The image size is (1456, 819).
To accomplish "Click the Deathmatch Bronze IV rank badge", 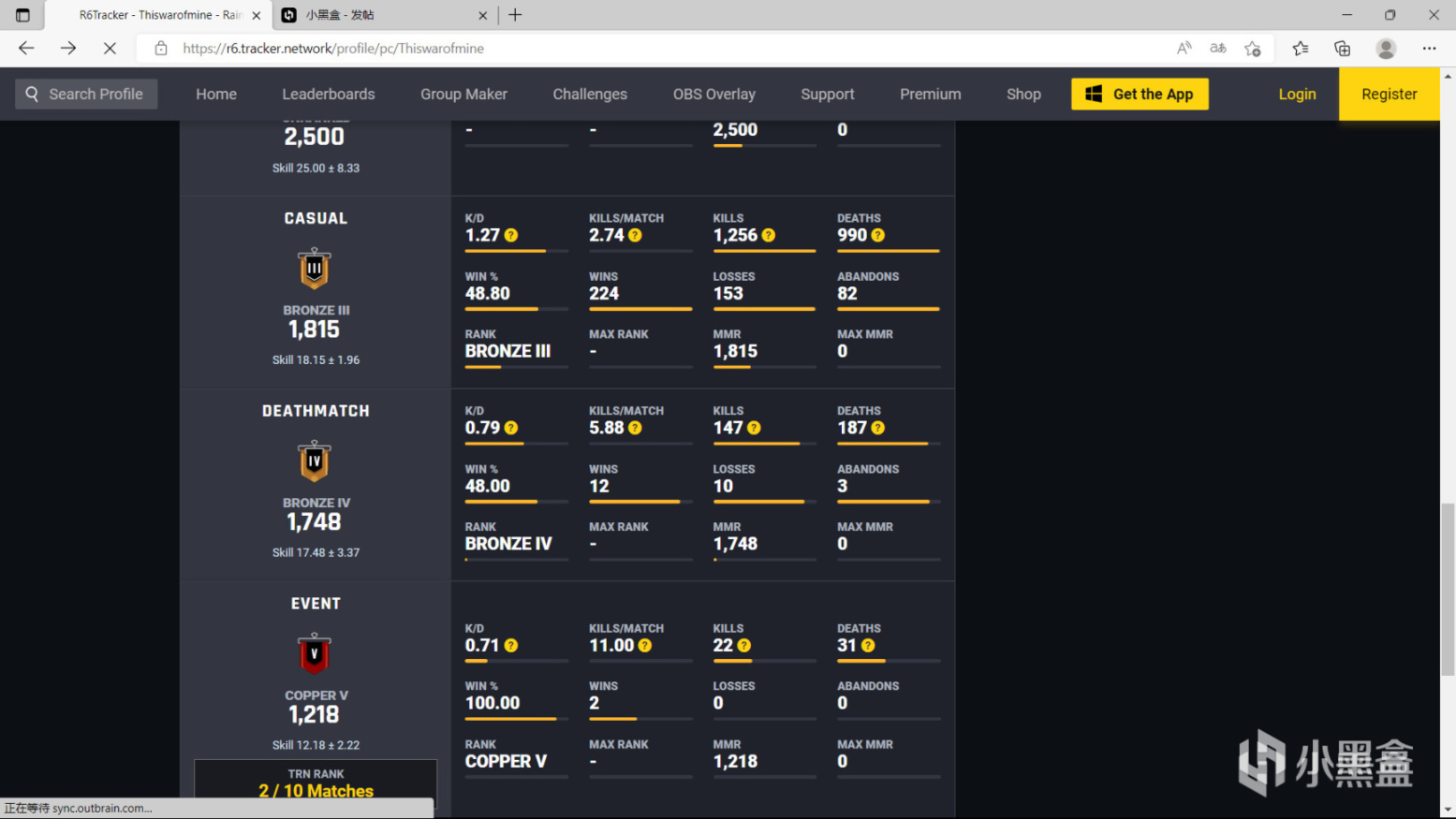I will pyautogui.click(x=315, y=462).
